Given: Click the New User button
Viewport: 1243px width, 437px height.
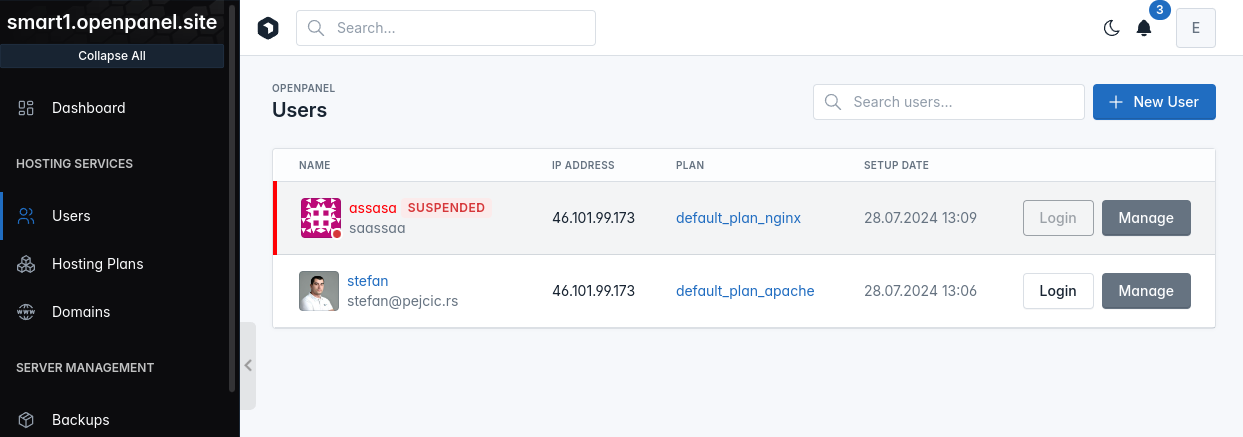Looking at the screenshot, I should (1154, 102).
